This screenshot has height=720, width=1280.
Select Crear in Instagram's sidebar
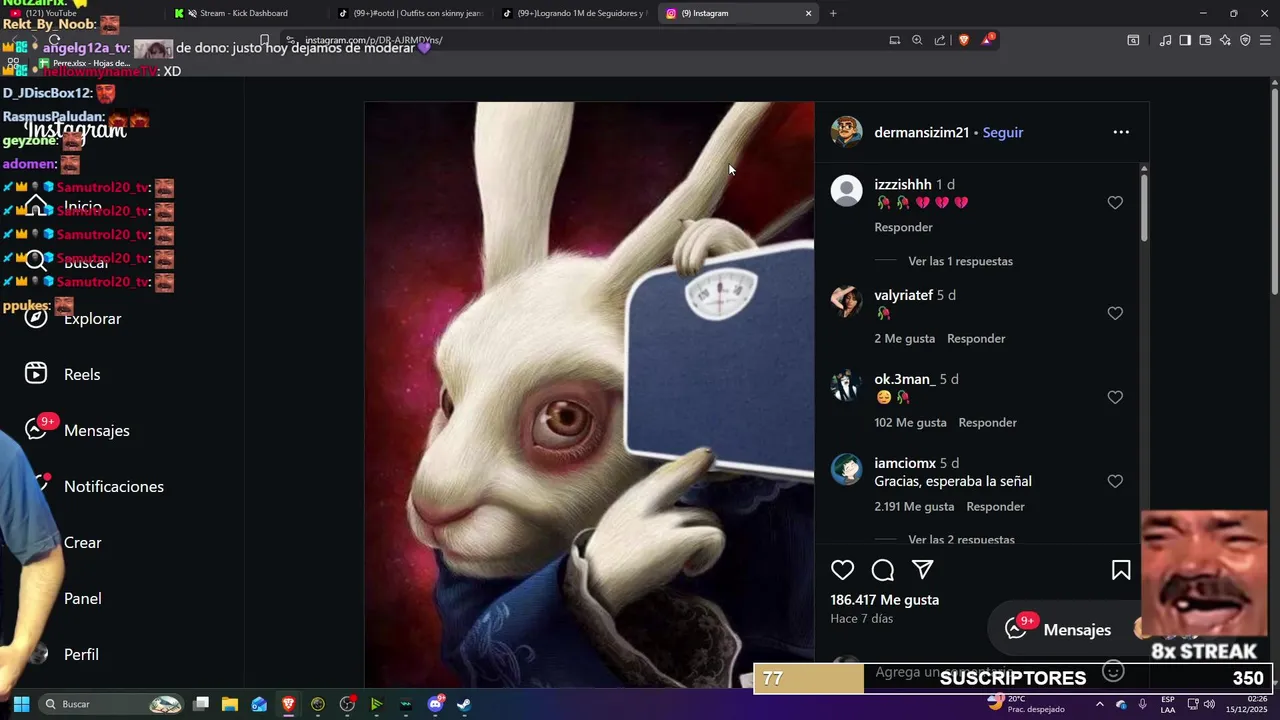(x=83, y=542)
